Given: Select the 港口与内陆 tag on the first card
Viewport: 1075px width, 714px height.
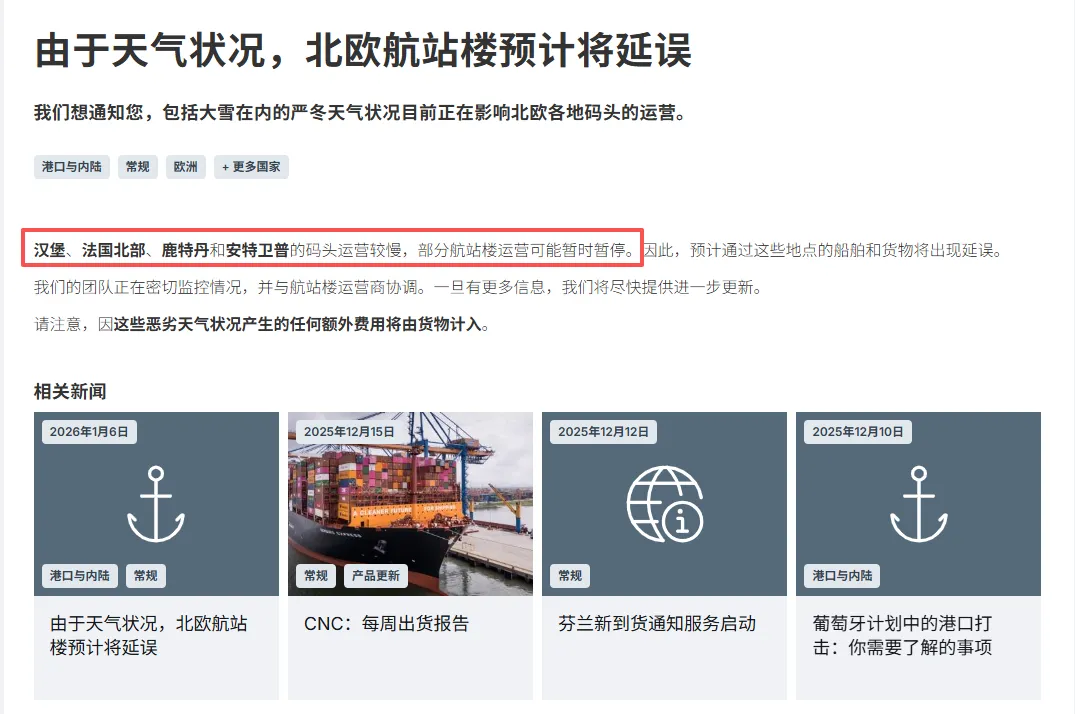Looking at the screenshot, I should click(80, 576).
